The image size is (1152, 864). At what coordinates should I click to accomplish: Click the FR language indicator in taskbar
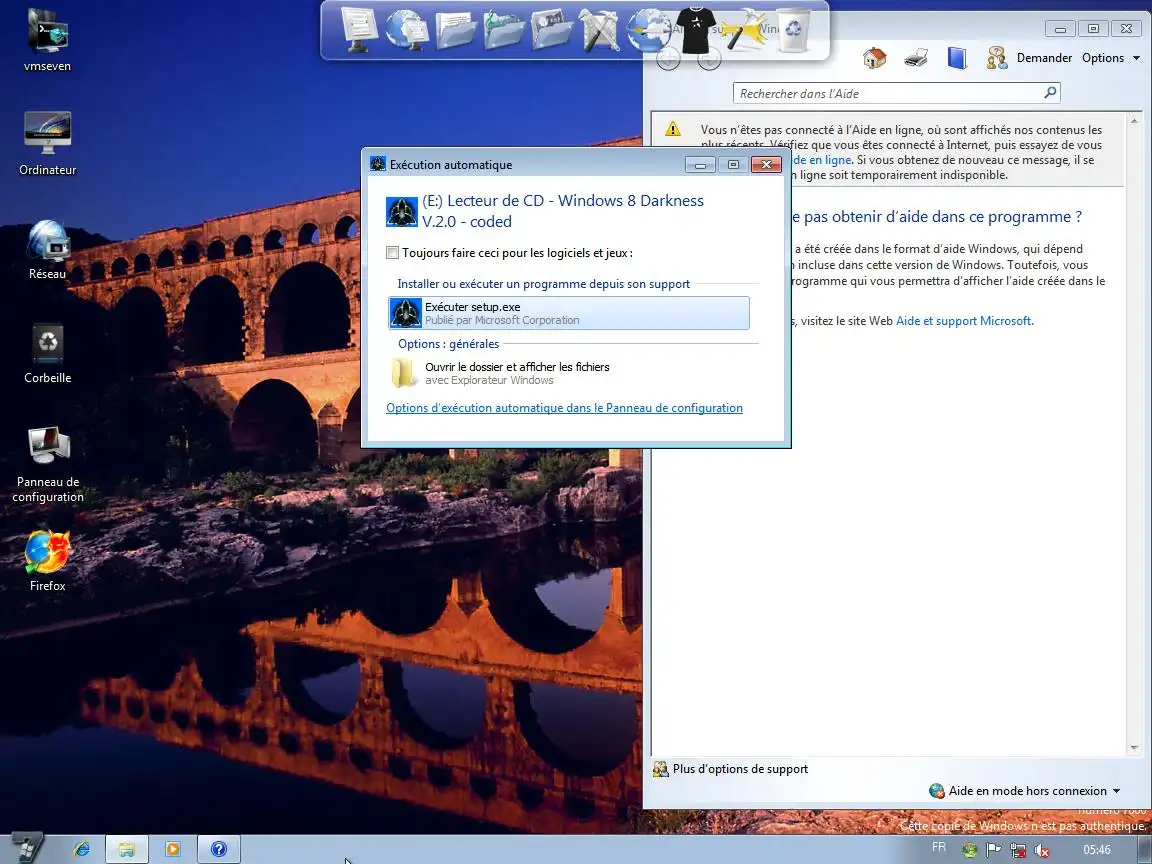point(939,846)
